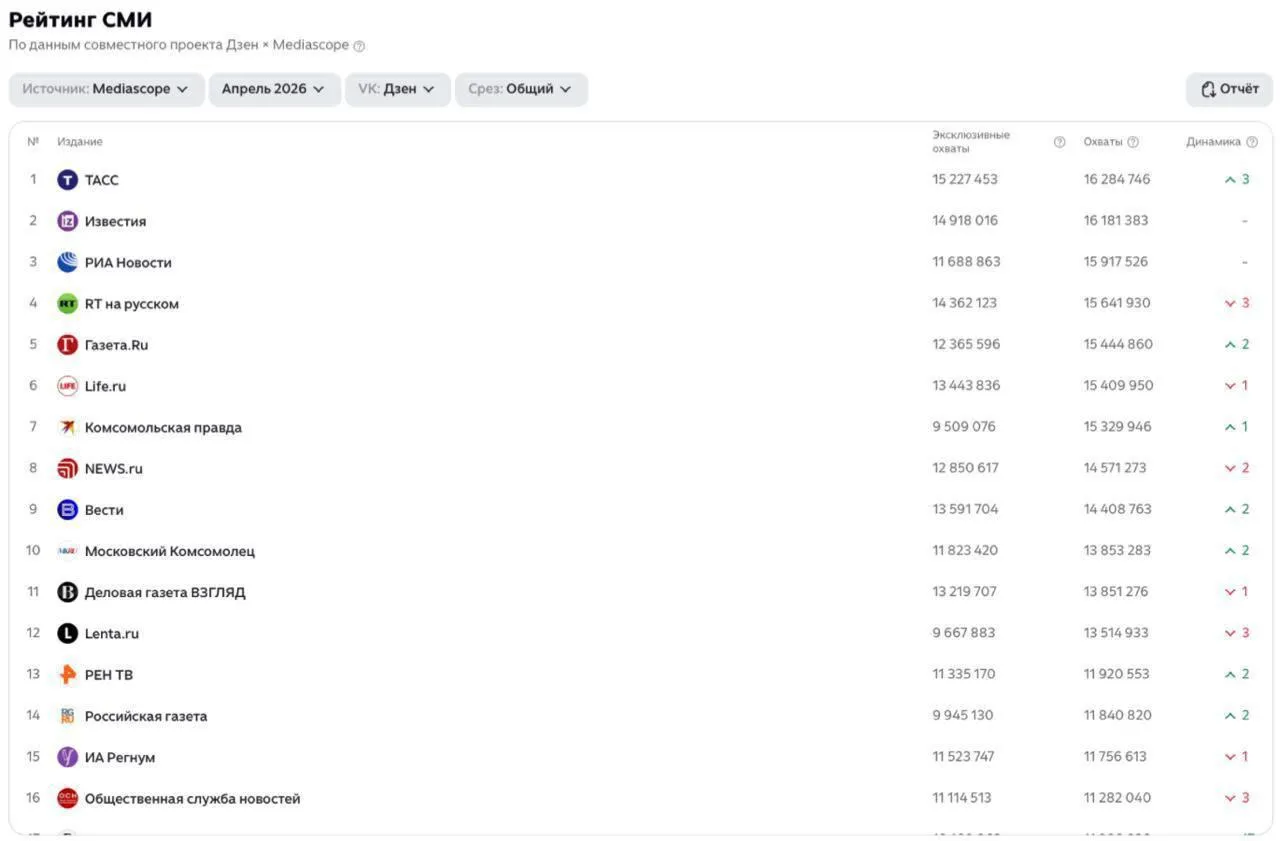Viewport: 1280px width, 841px height.
Task: Click exclusive reach value 14 918 016
Action: pyautogui.click(x=965, y=221)
